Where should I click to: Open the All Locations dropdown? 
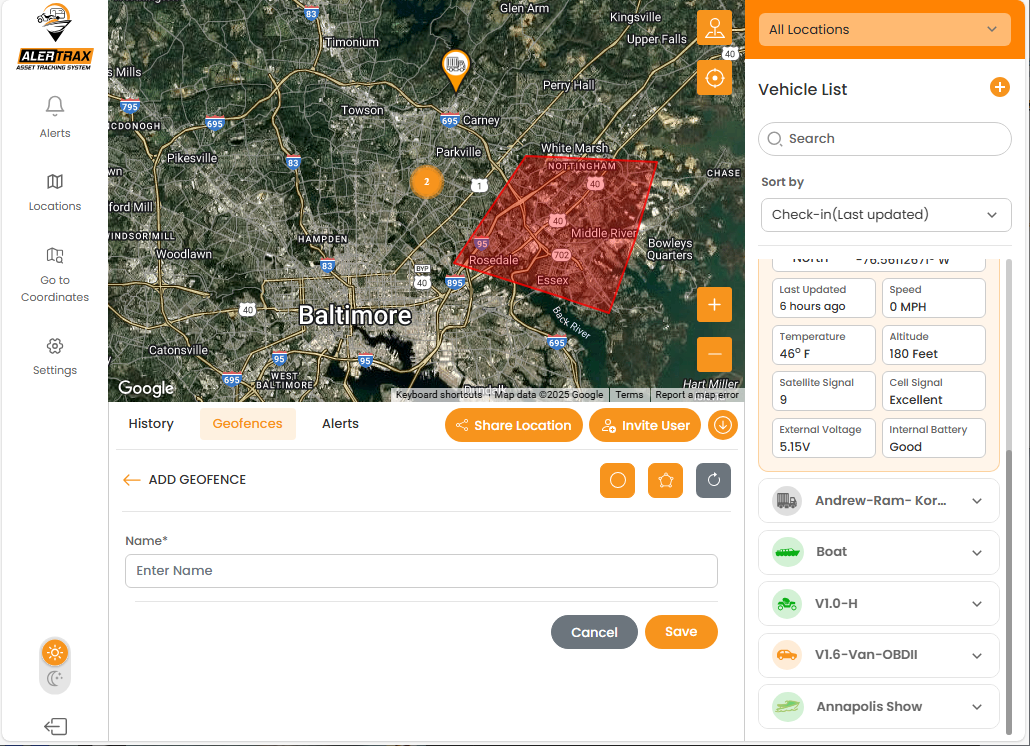[x=884, y=30]
